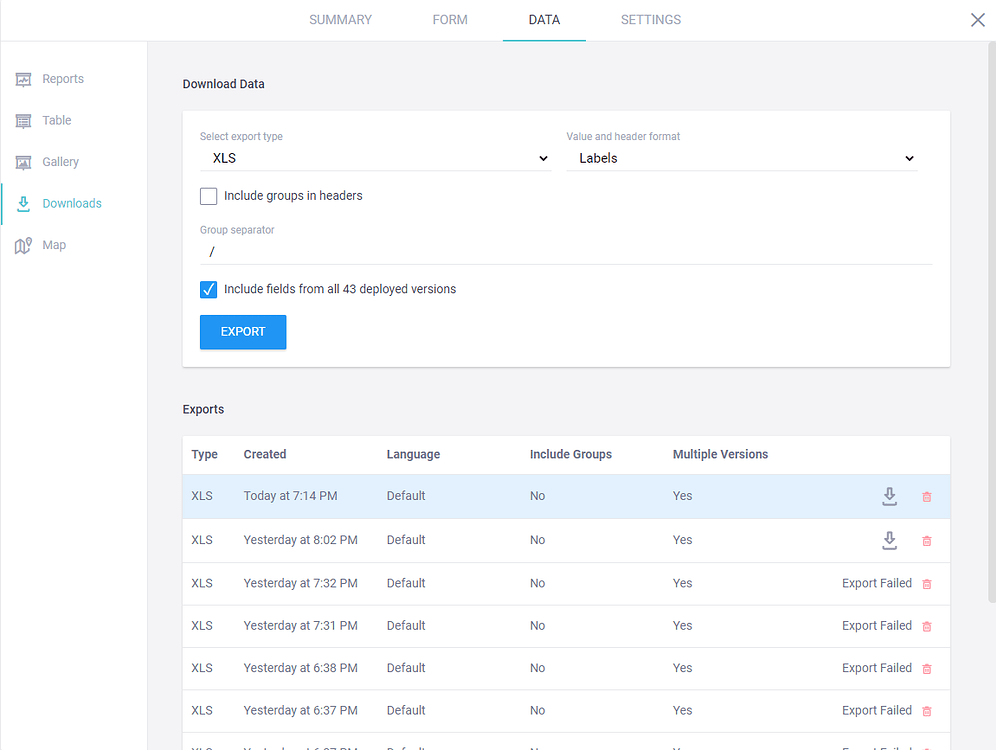Delete the failed export from Yesterday at 7:32 PM

click(926, 583)
